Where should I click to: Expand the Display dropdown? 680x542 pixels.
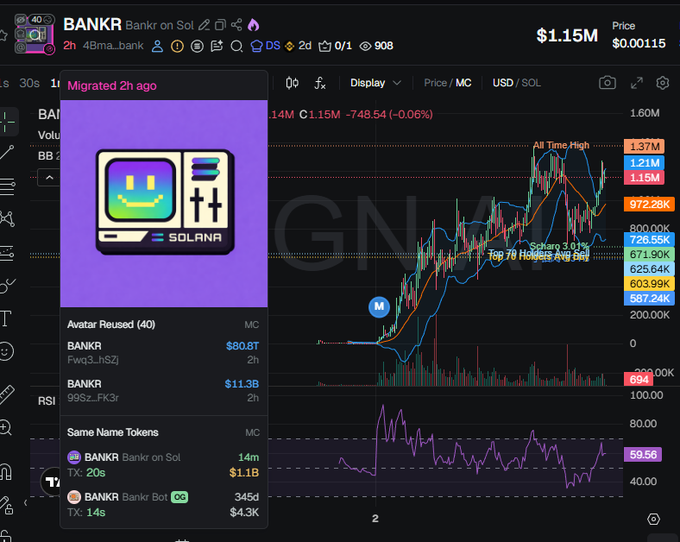click(375, 83)
